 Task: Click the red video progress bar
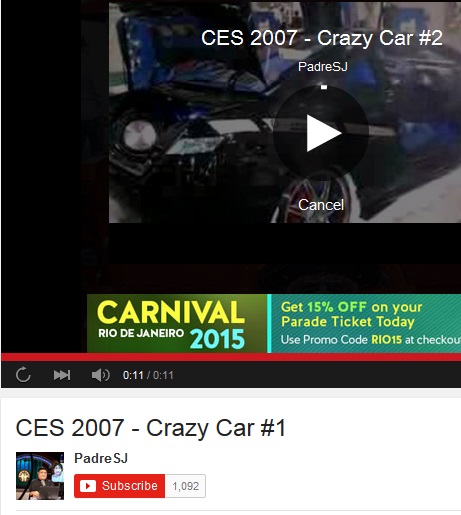231,357
